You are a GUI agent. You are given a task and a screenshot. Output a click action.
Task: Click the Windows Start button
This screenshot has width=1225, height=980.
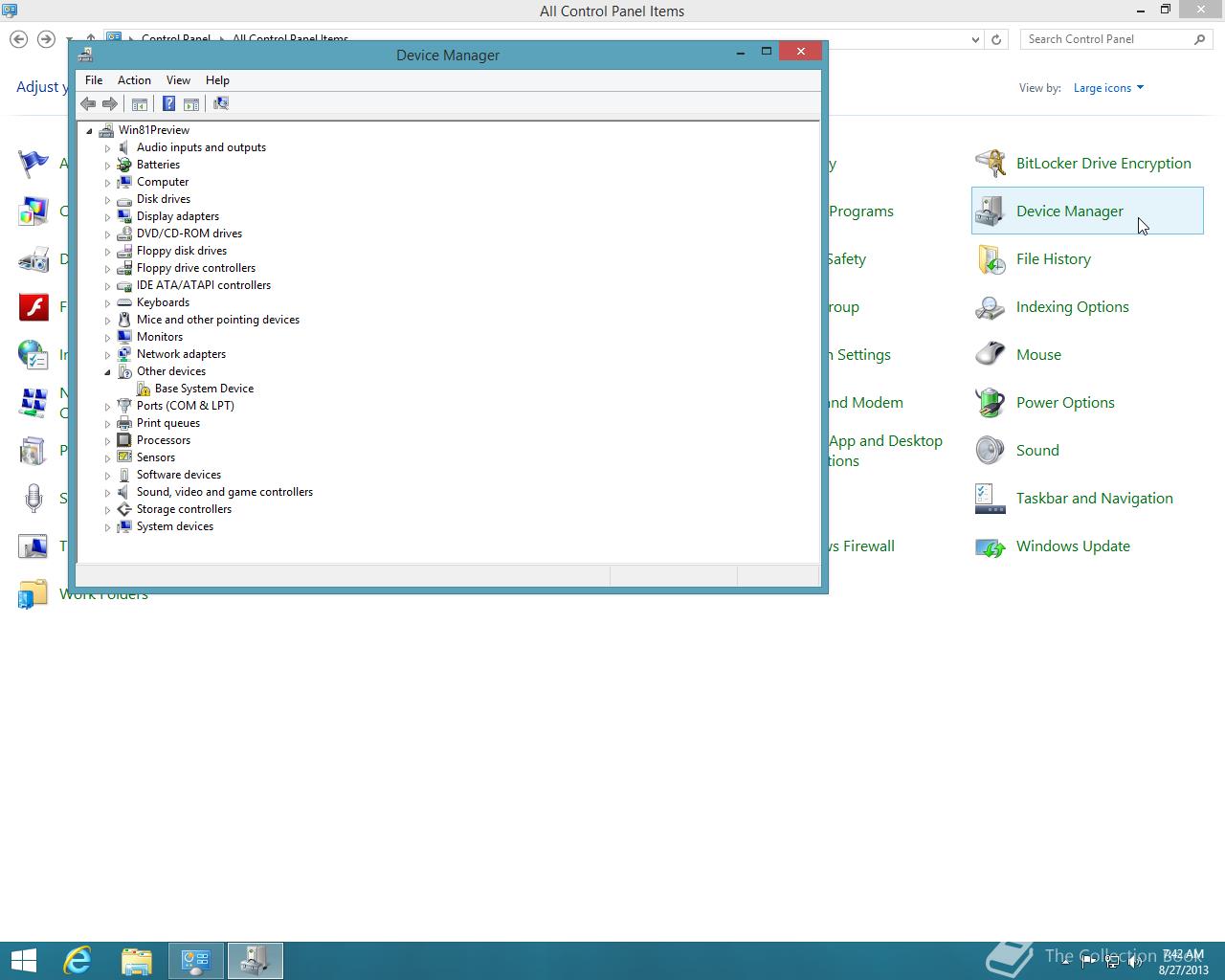(x=23, y=961)
